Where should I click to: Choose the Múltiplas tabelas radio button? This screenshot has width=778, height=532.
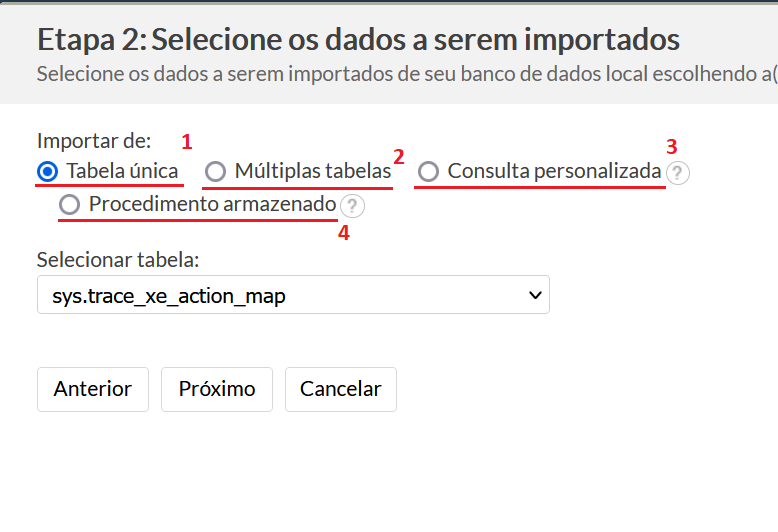tap(215, 172)
